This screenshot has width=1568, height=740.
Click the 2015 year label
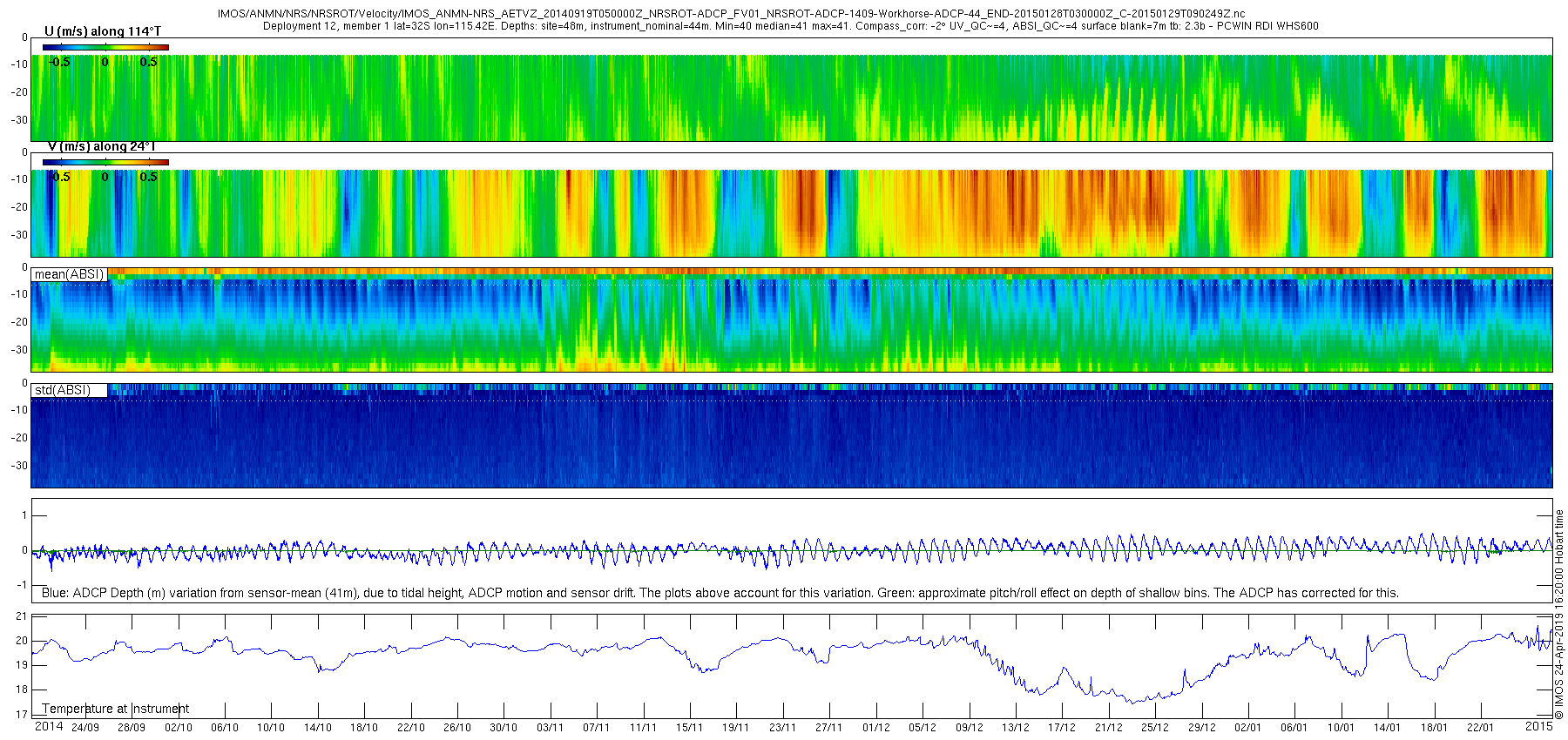coord(1538,727)
